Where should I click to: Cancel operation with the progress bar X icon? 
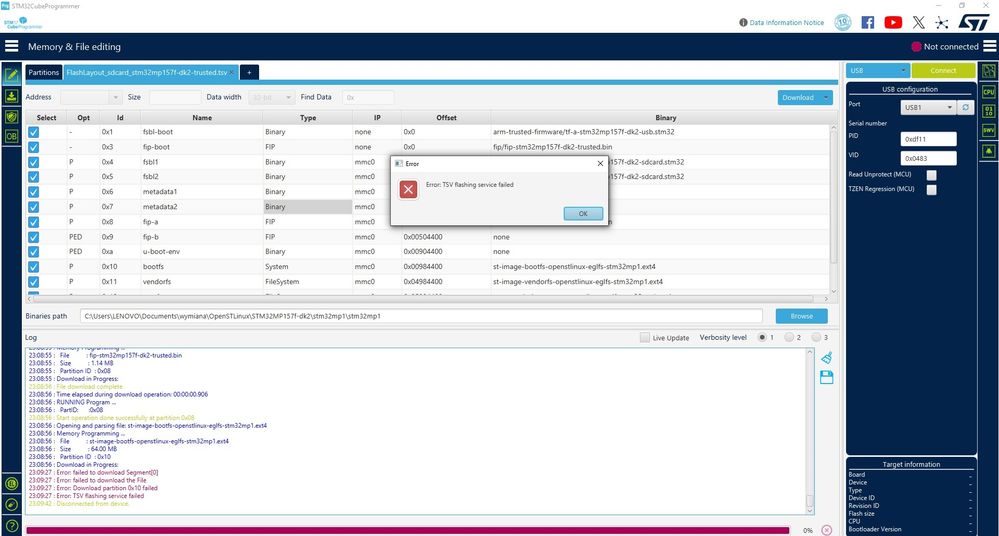[x=826, y=530]
